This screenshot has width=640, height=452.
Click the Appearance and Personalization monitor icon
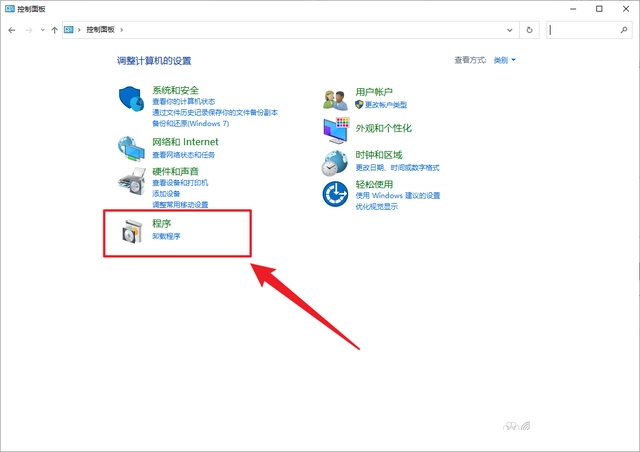click(335, 129)
